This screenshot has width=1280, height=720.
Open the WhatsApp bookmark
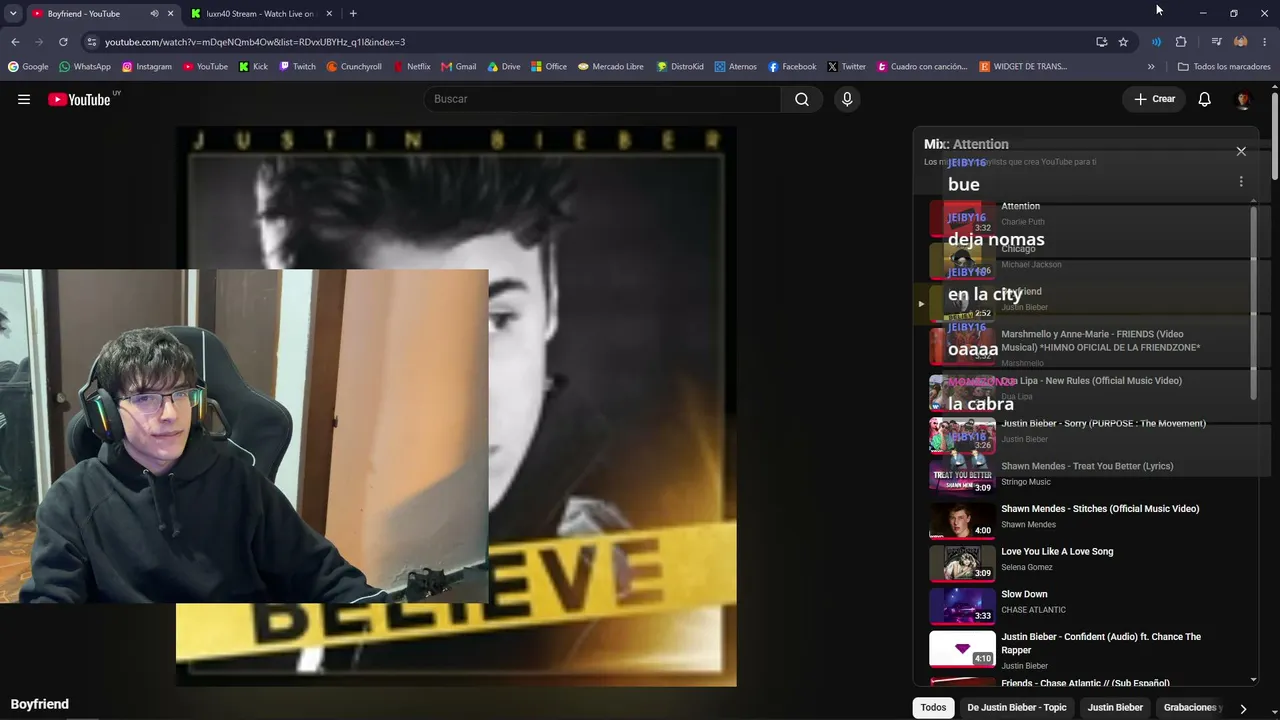pyautogui.click(x=85, y=67)
